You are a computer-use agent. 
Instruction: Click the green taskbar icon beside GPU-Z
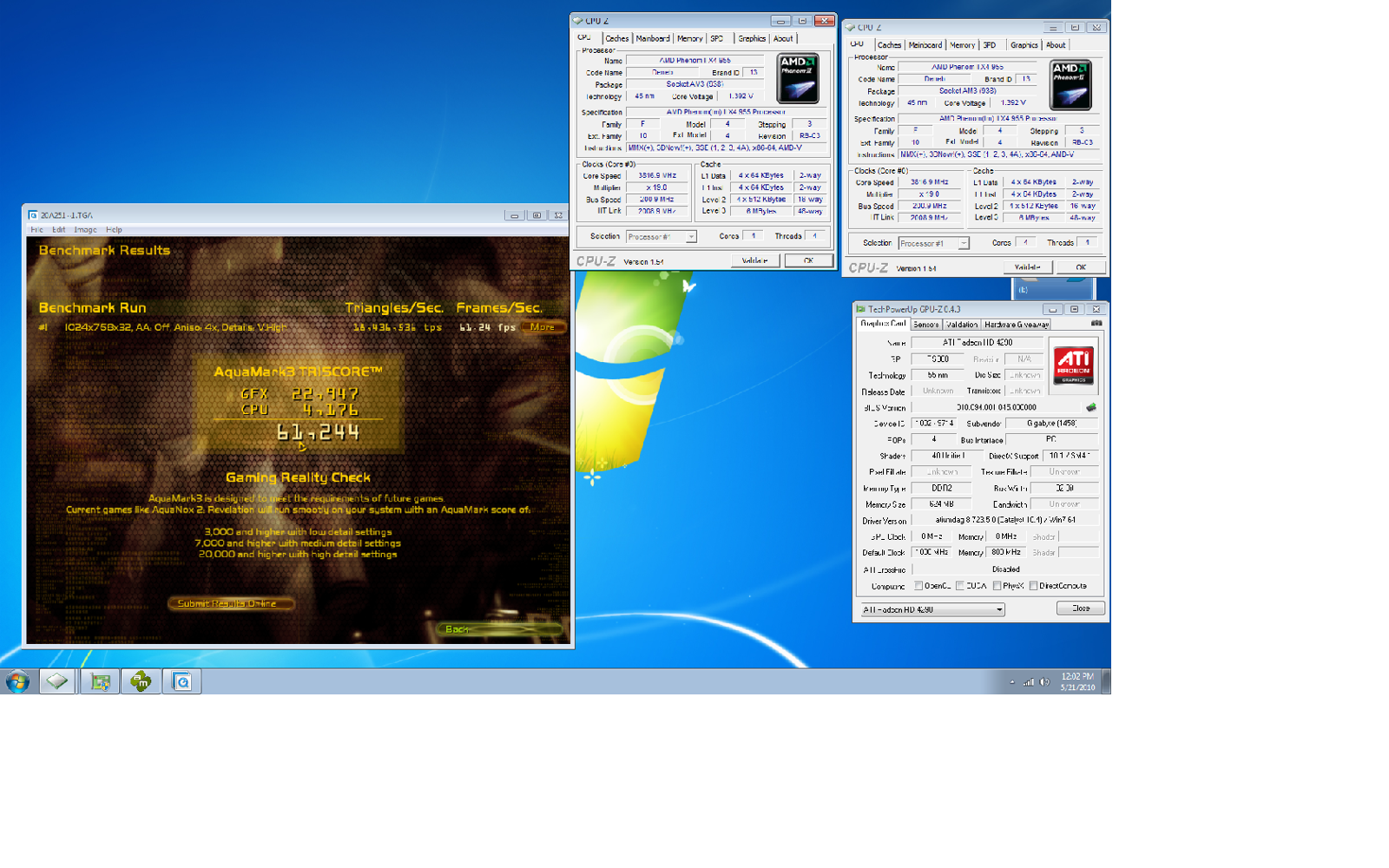click(141, 681)
